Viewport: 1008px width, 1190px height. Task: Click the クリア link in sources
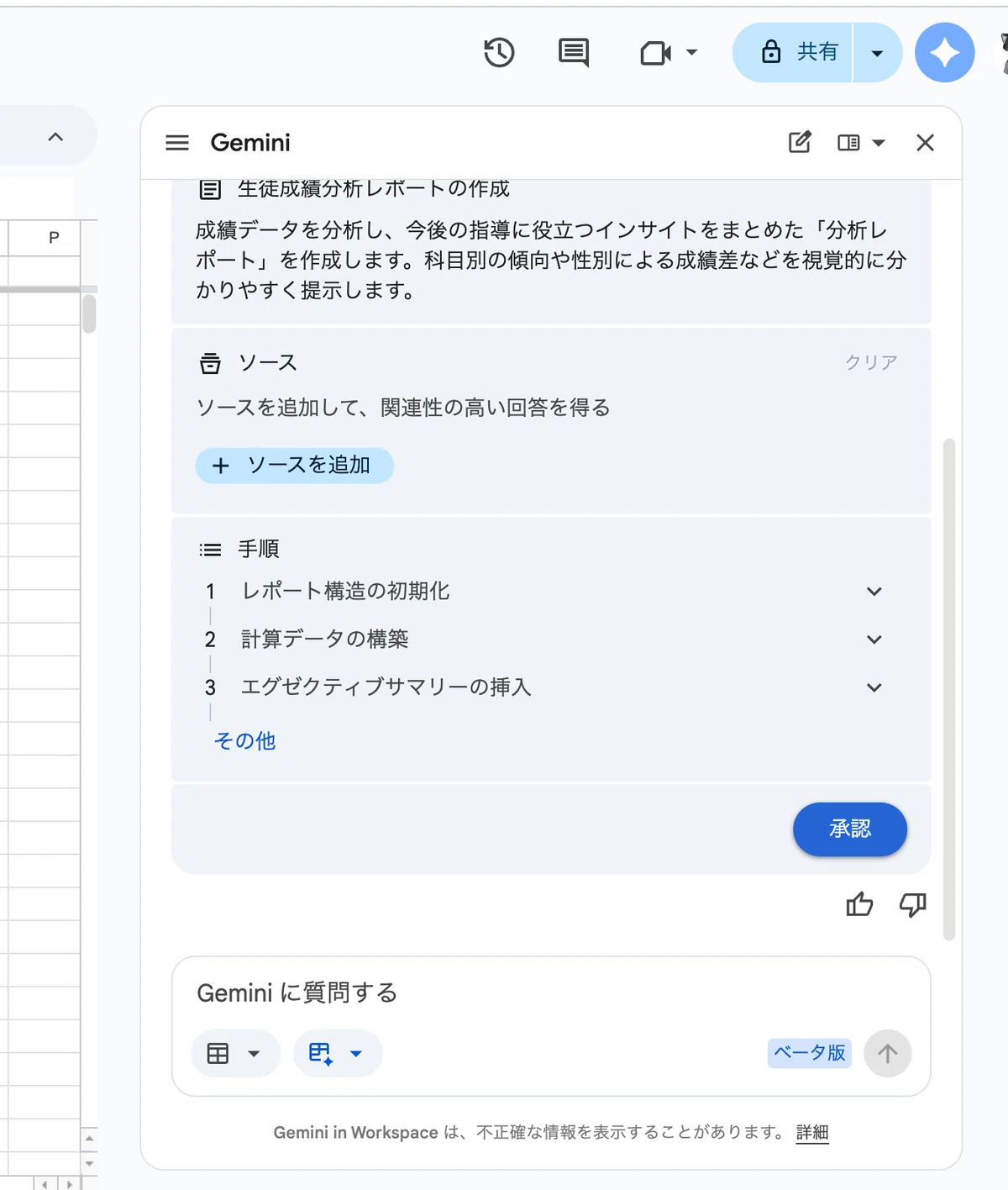(871, 362)
